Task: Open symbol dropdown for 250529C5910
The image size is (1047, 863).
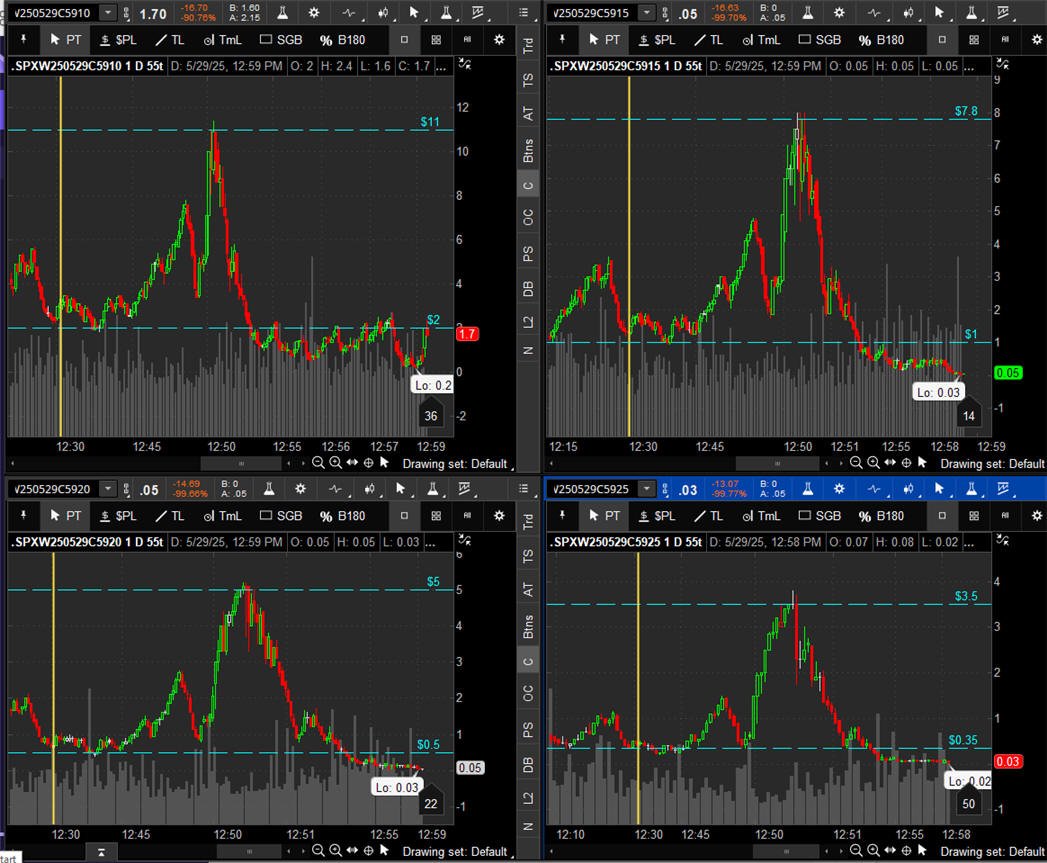Action: tap(108, 13)
